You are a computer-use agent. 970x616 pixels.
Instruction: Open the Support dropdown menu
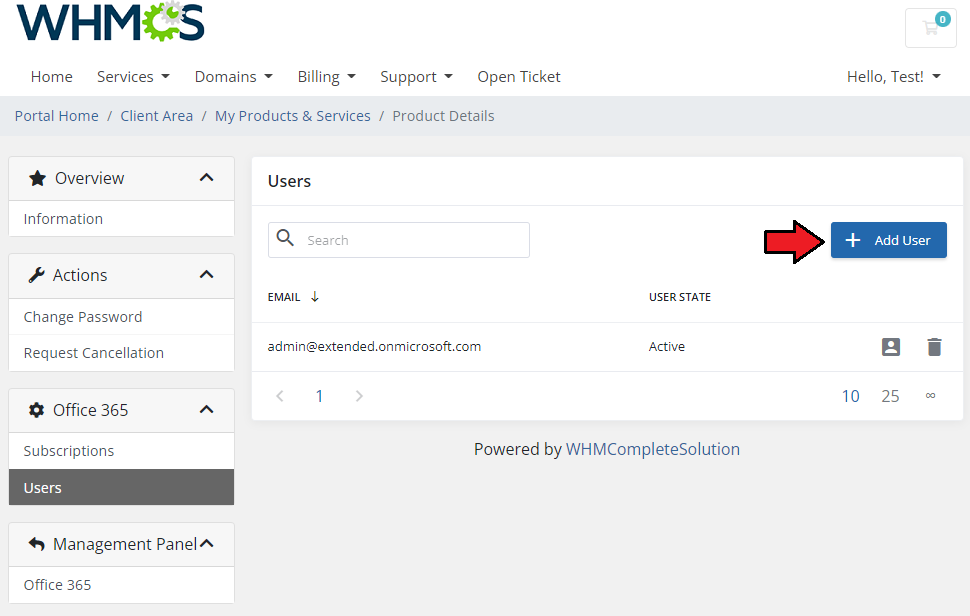click(x=416, y=77)
